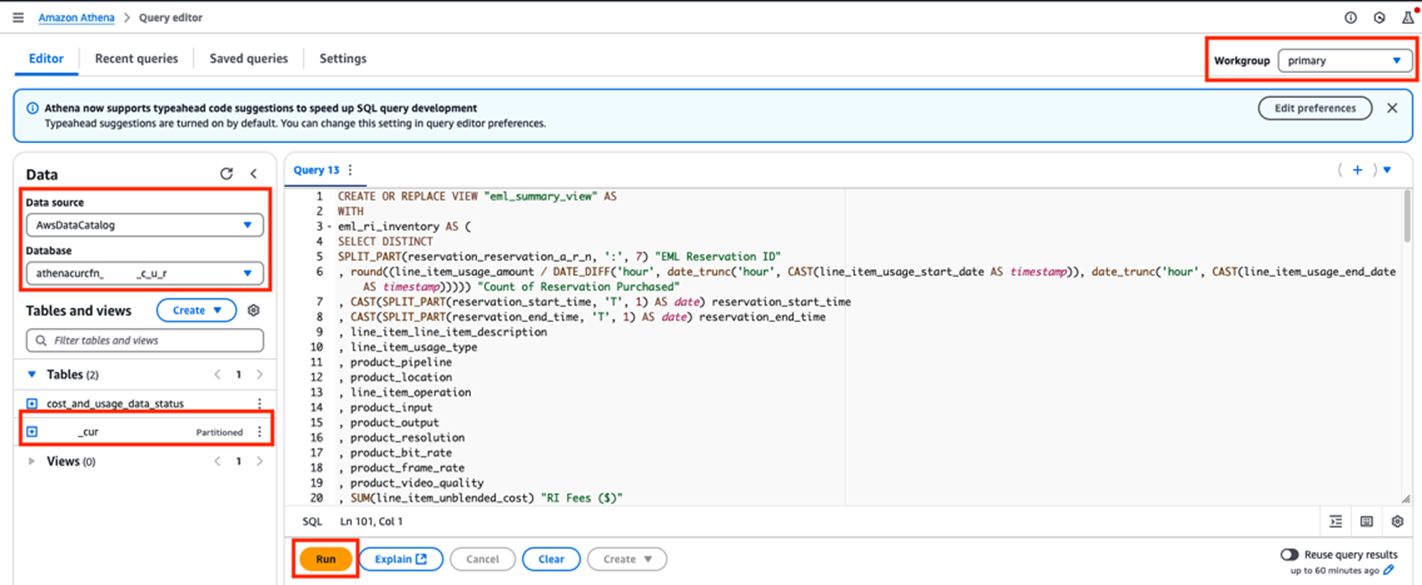Viewport: 1422px width, 585px height.
Task: Open the Workgroup primary dropdown
Action: (1344, 60)
